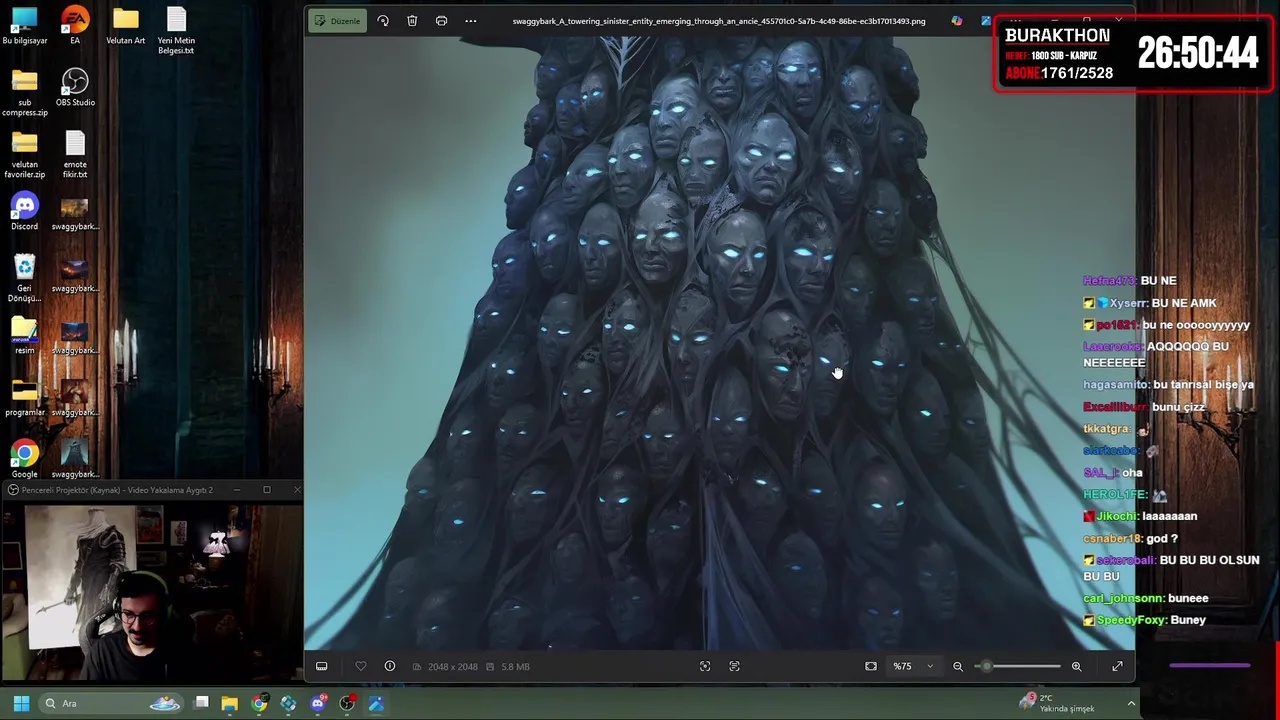
Task: Open velutan favoriler.zip archive
Action: [25, 155]
